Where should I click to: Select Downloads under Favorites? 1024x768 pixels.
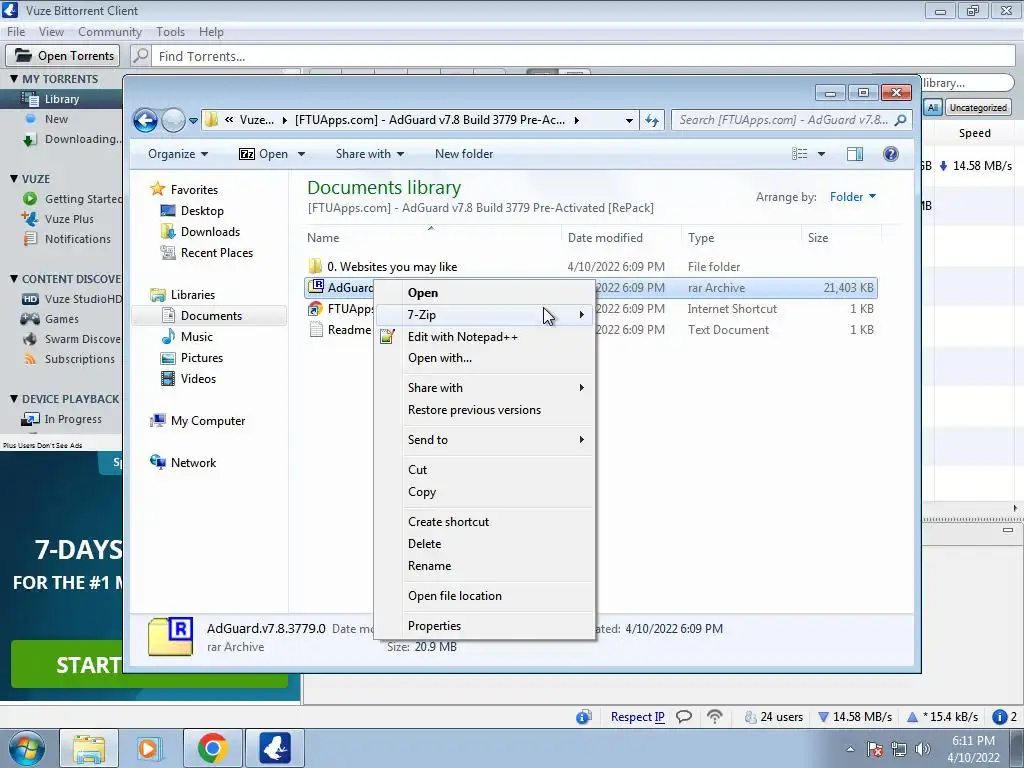[x=210, y=232]
